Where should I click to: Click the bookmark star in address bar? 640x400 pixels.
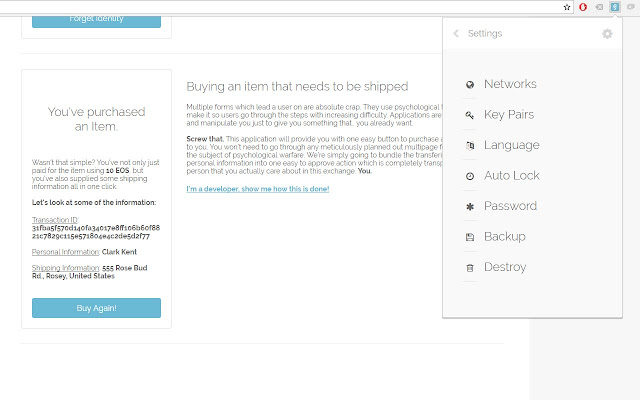pos(567,7)
